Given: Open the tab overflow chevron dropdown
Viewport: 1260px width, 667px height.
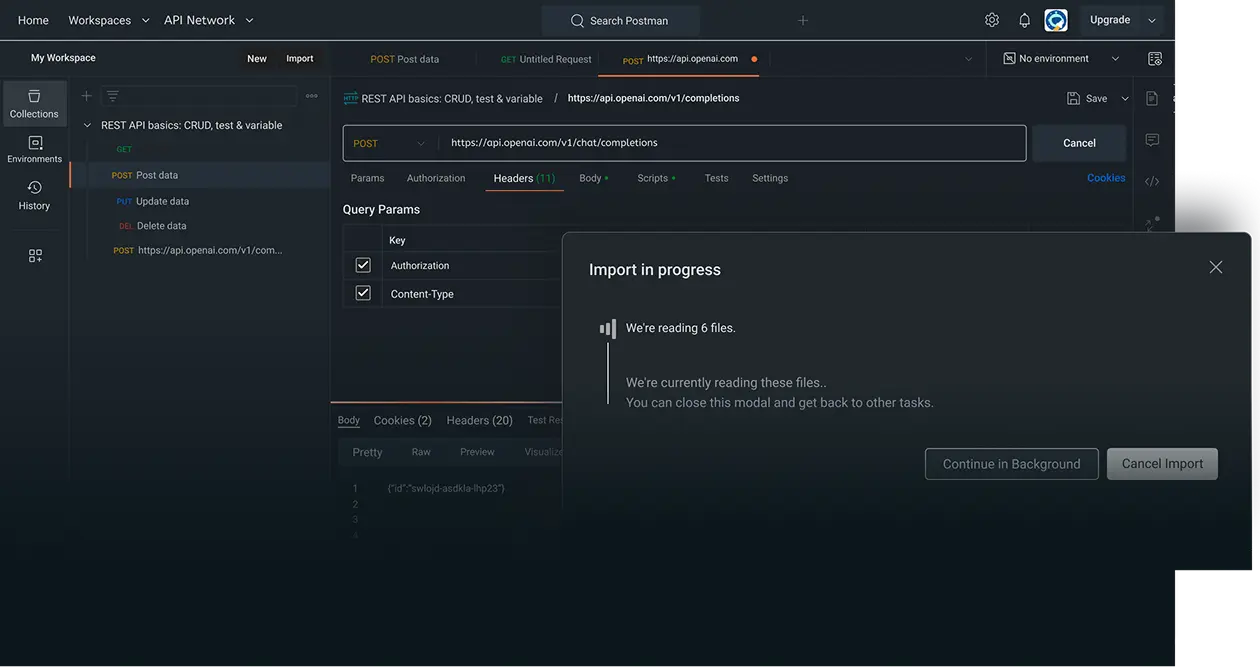Looking at the screenshot, I should (968, 59).
